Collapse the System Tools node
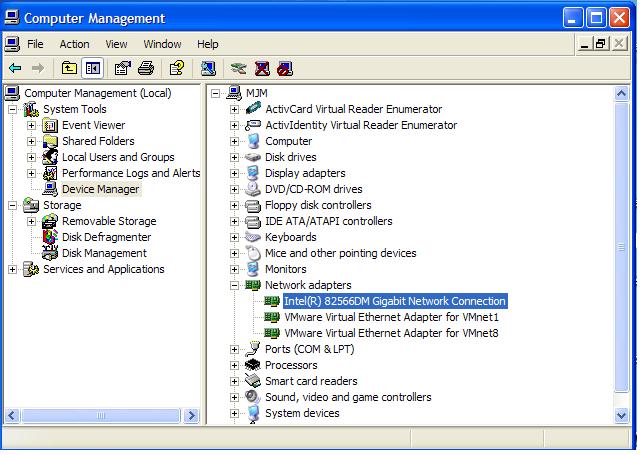The height and width of the screenshot is (455, 642). (x=13, y=109)
